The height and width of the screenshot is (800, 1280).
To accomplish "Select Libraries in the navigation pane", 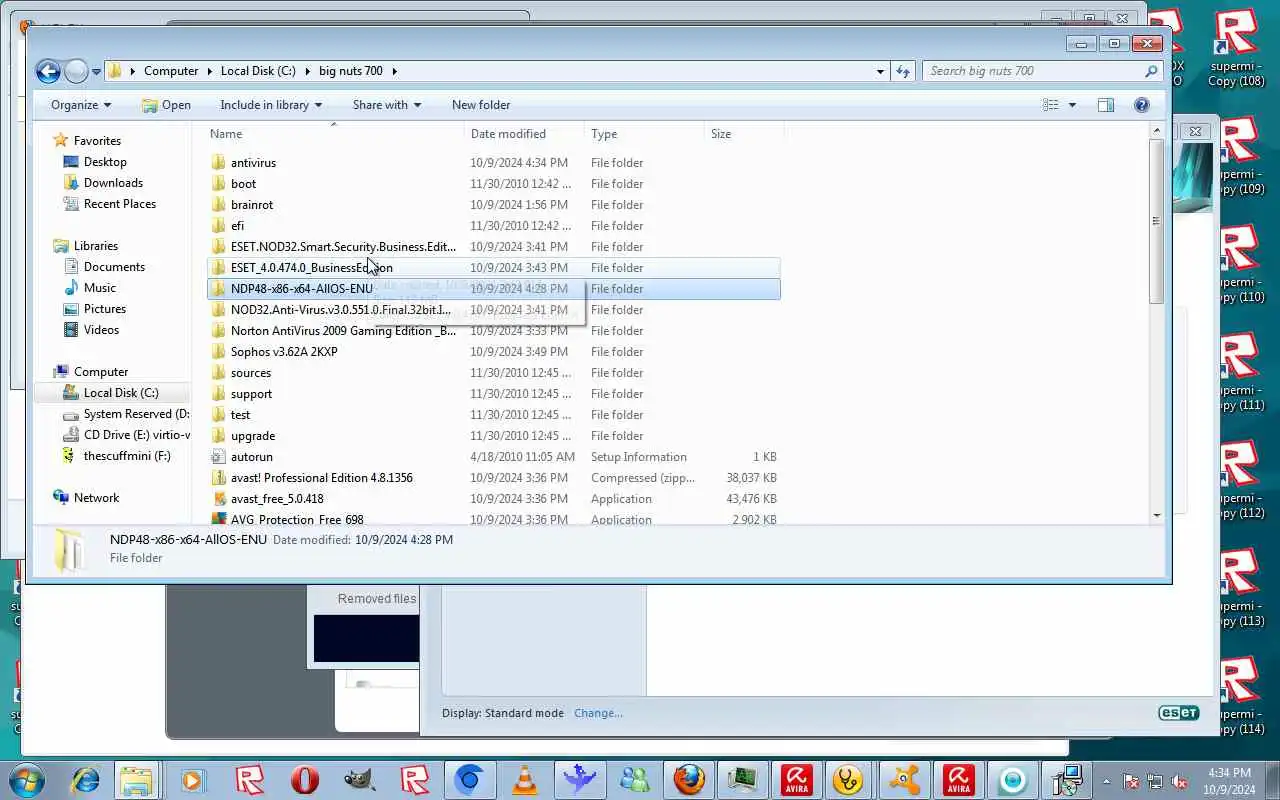I will 95,246.
